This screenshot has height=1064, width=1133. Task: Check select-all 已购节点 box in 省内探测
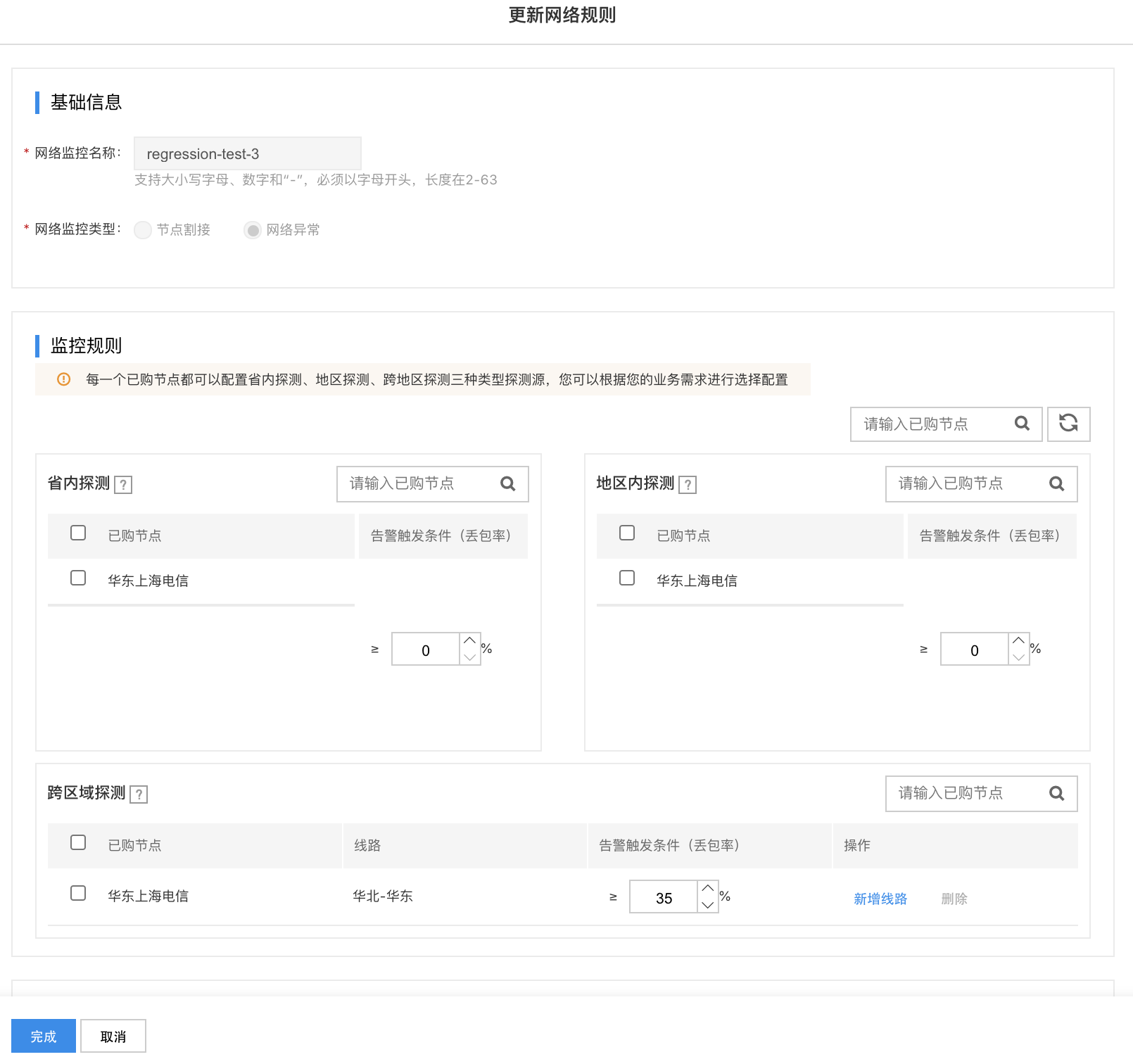78,533
